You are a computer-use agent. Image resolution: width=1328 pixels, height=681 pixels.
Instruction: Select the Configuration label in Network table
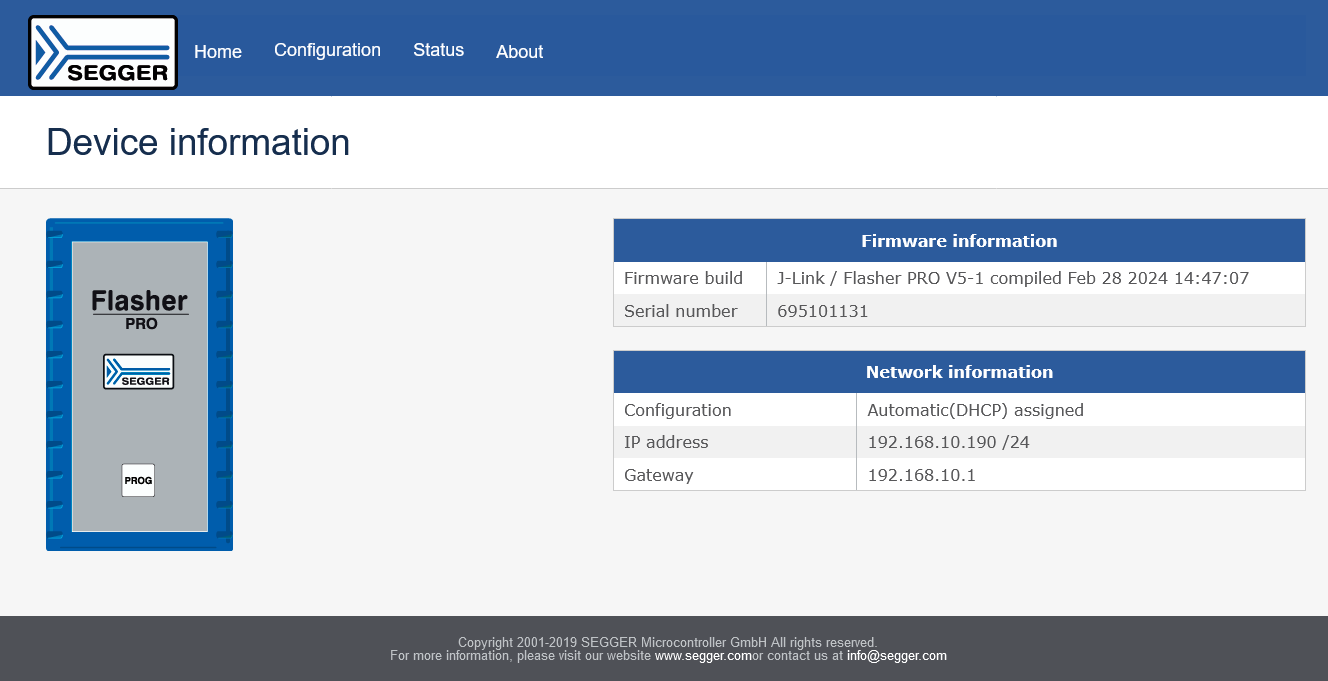tap(735, 410)
